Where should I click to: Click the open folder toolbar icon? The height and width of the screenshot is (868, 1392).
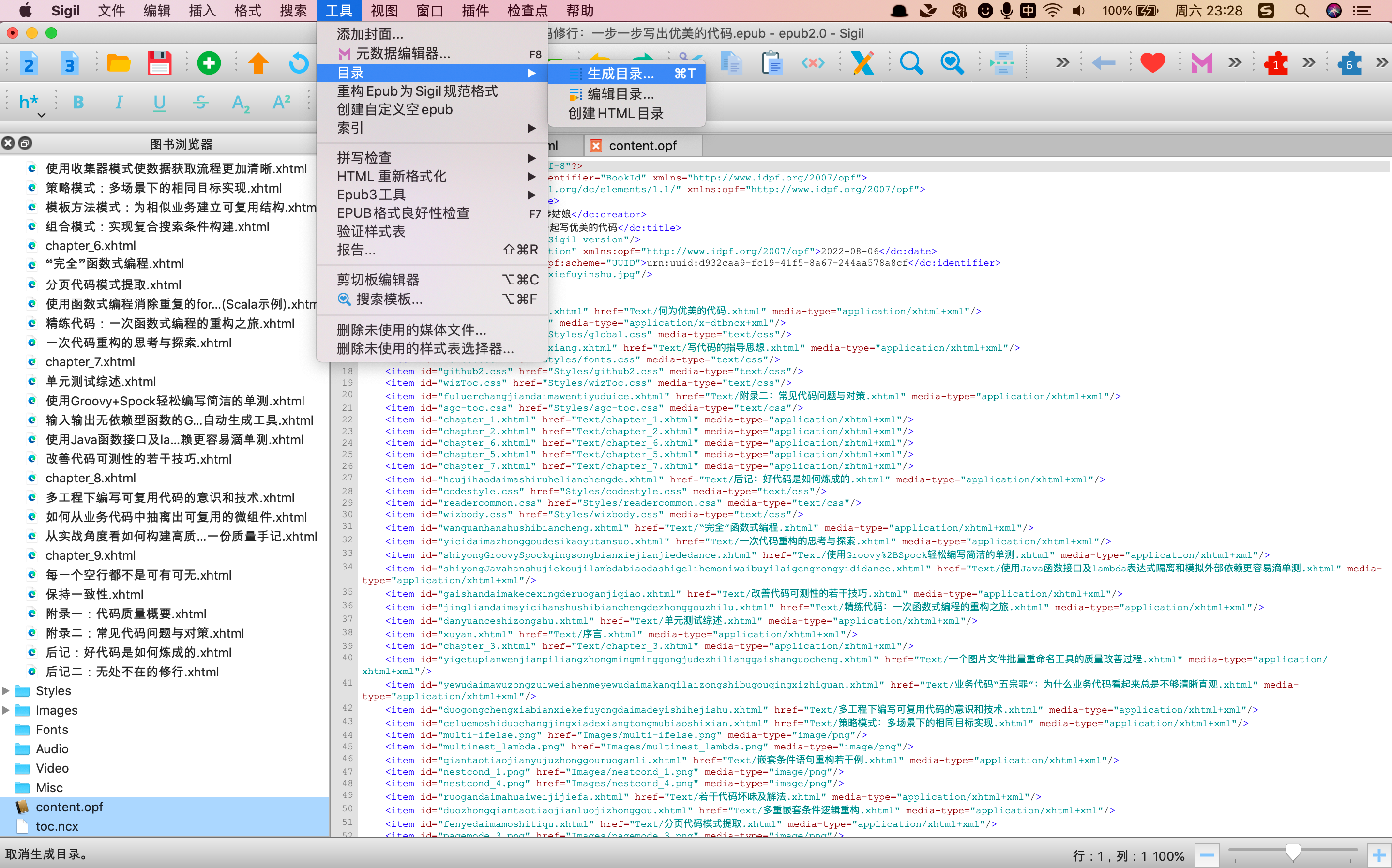pos(118,62)
